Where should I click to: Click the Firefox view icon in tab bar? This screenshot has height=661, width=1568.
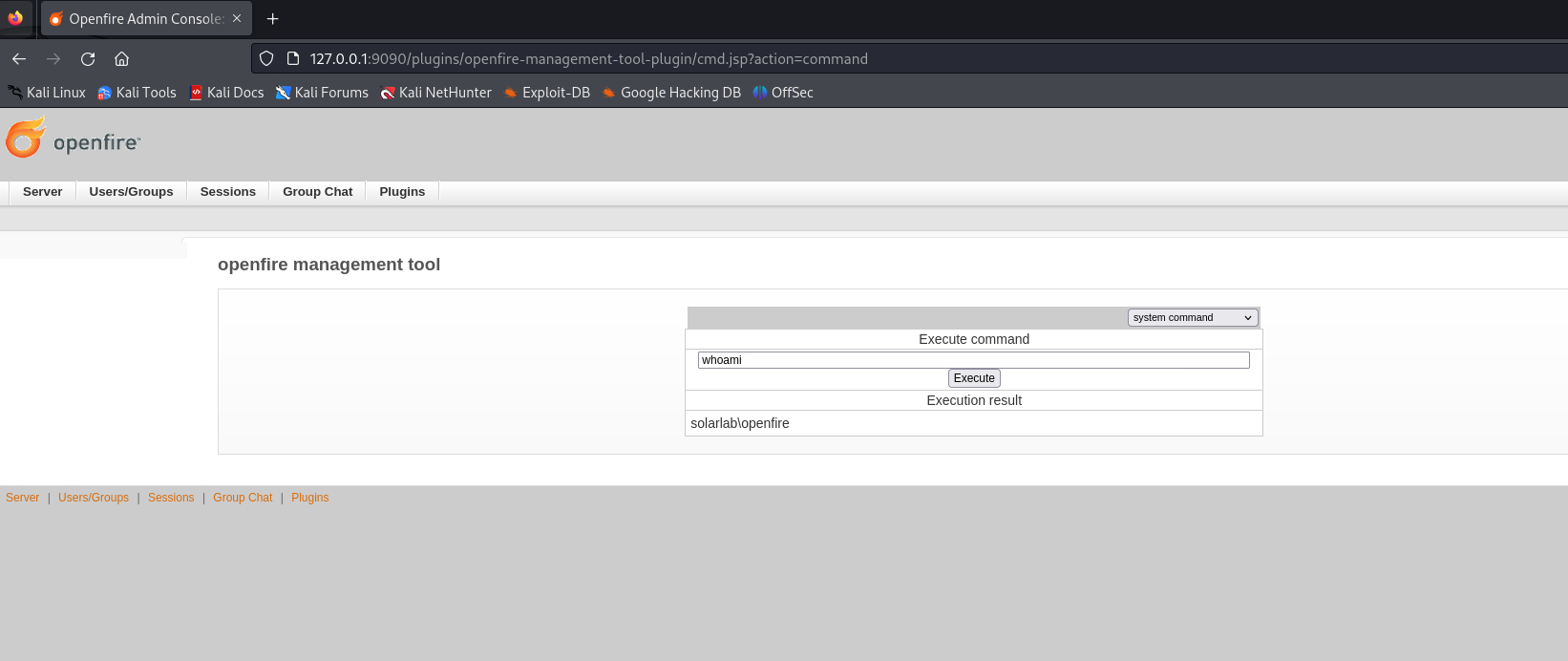pyautogui.click(x=15, y=18)
